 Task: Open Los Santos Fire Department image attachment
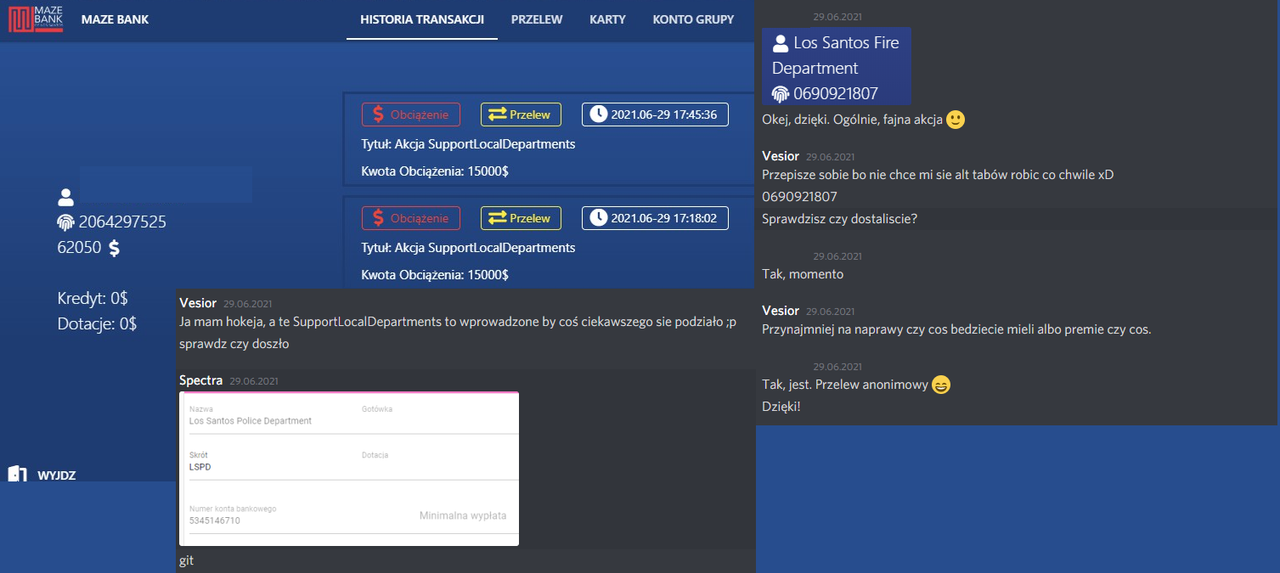click(x=836, y=66)
